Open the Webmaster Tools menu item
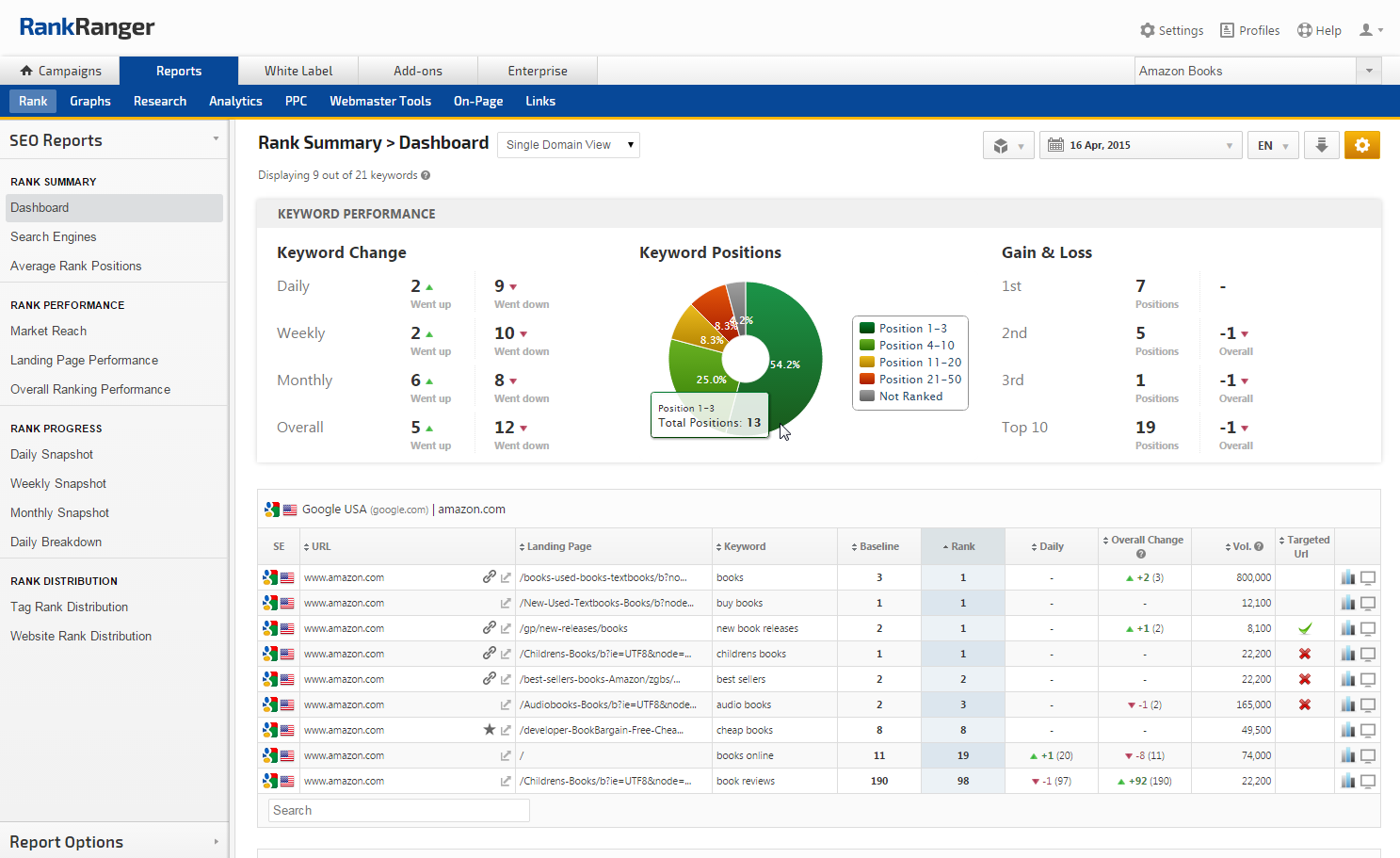 [379, 101]
